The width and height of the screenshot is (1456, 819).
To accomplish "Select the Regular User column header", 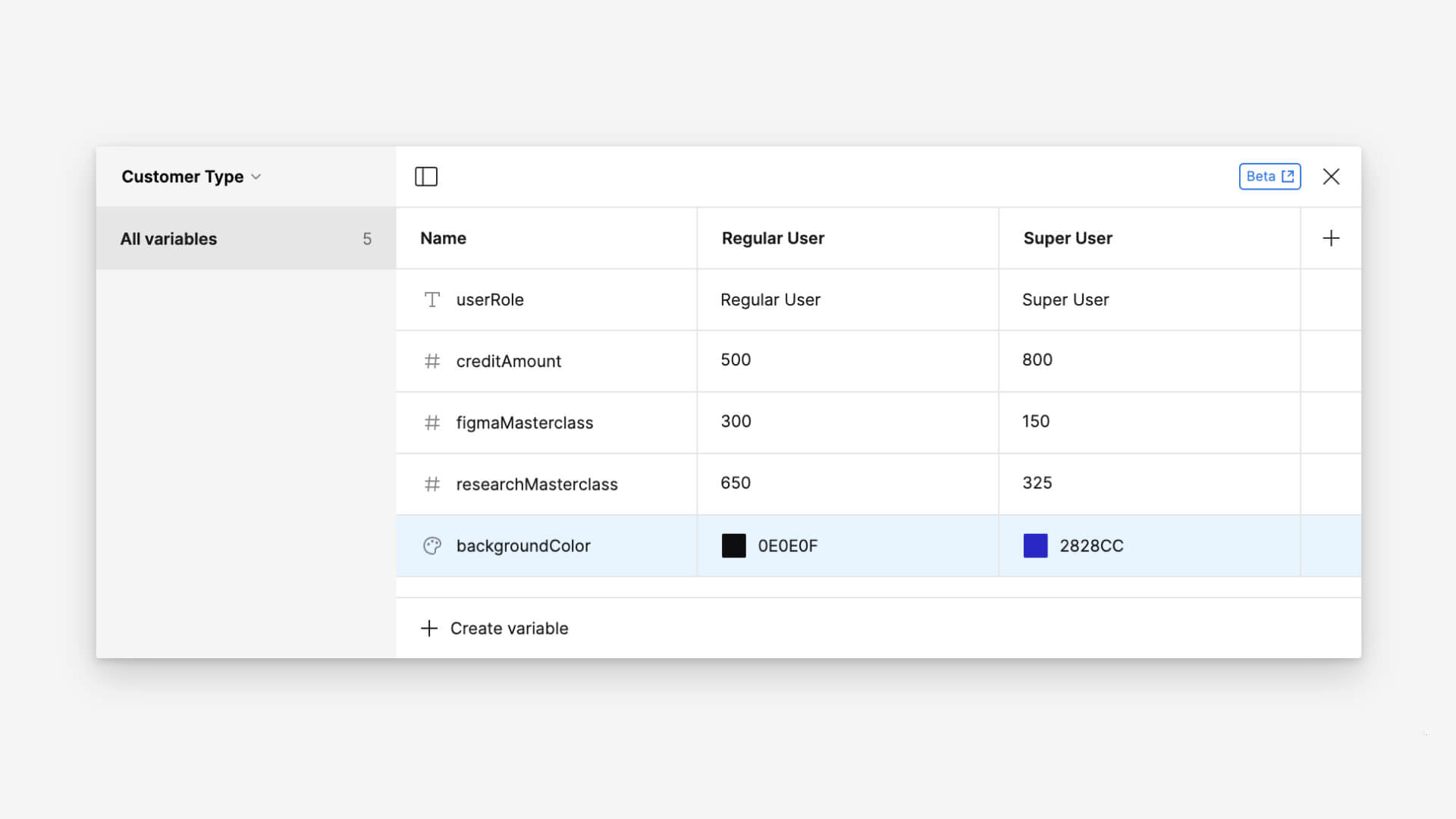I will point(773,238).
